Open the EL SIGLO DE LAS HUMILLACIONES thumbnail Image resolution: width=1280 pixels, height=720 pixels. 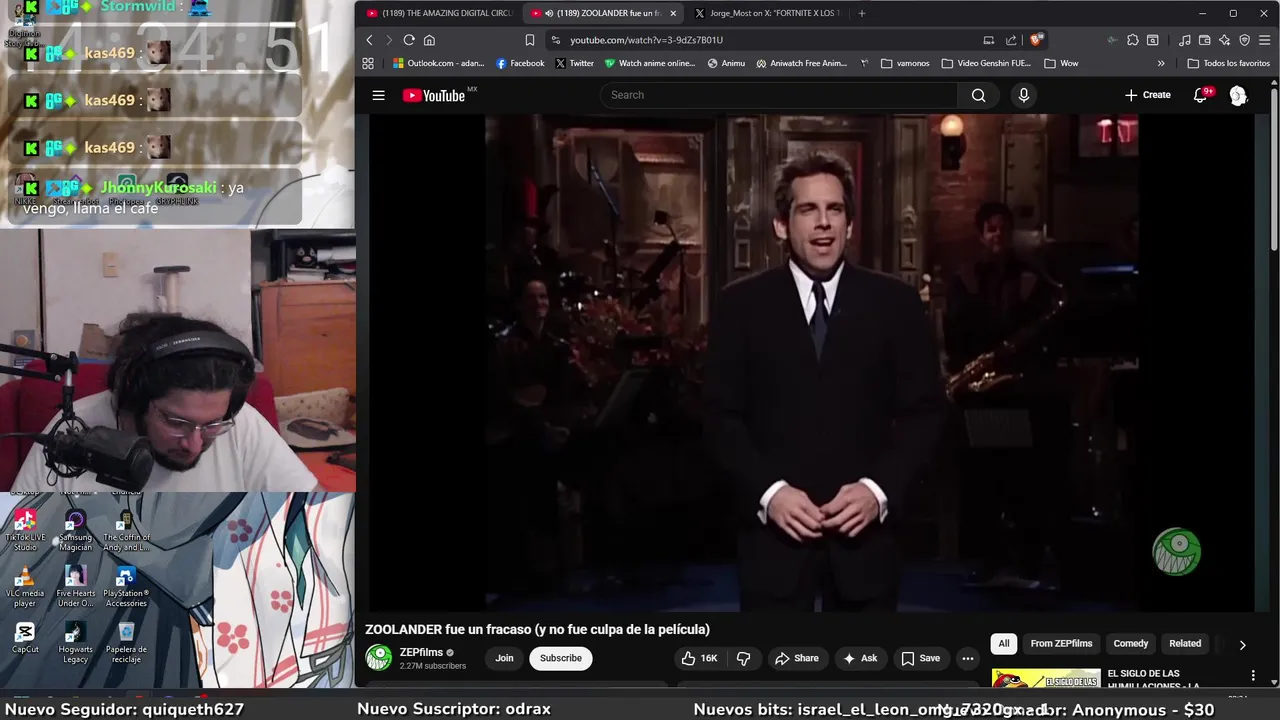(x=1046, y=679)
